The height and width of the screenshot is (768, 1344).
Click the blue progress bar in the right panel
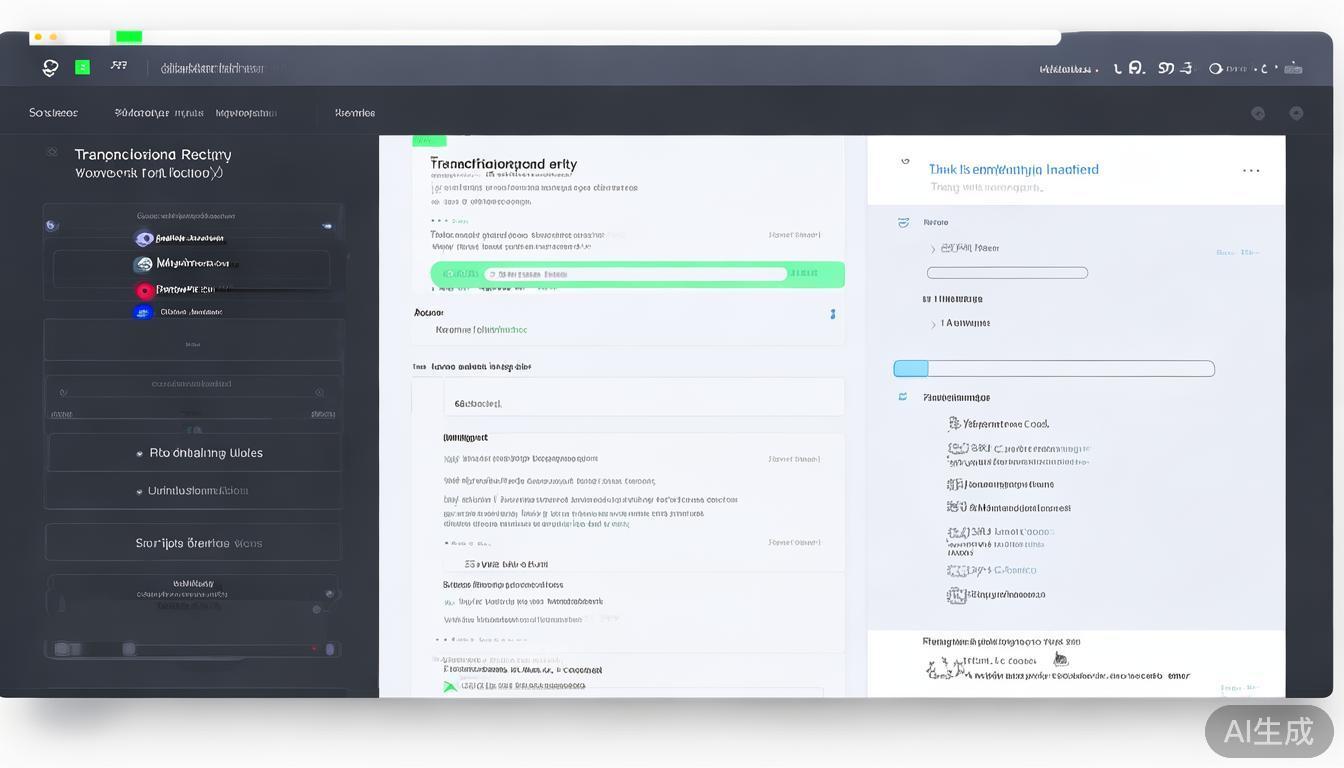[x=911, y=368]
